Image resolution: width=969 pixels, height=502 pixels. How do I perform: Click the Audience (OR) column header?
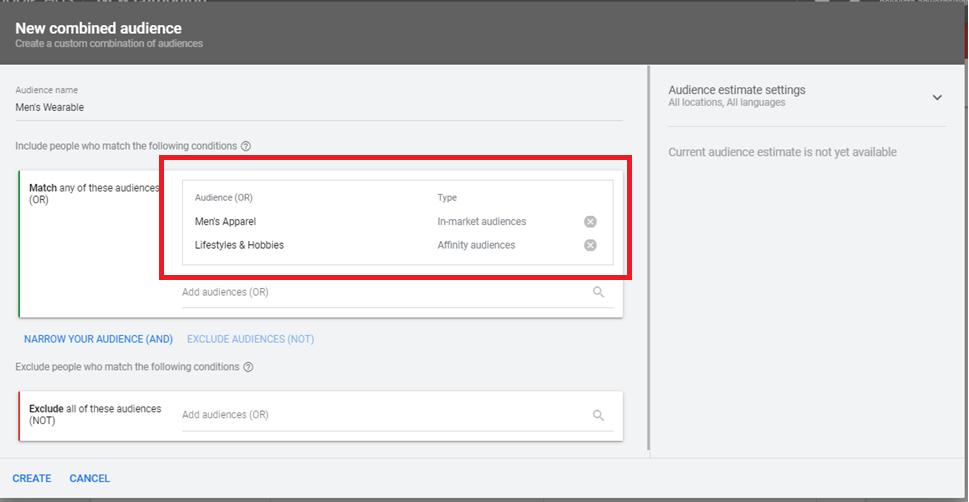coord(224,198)
